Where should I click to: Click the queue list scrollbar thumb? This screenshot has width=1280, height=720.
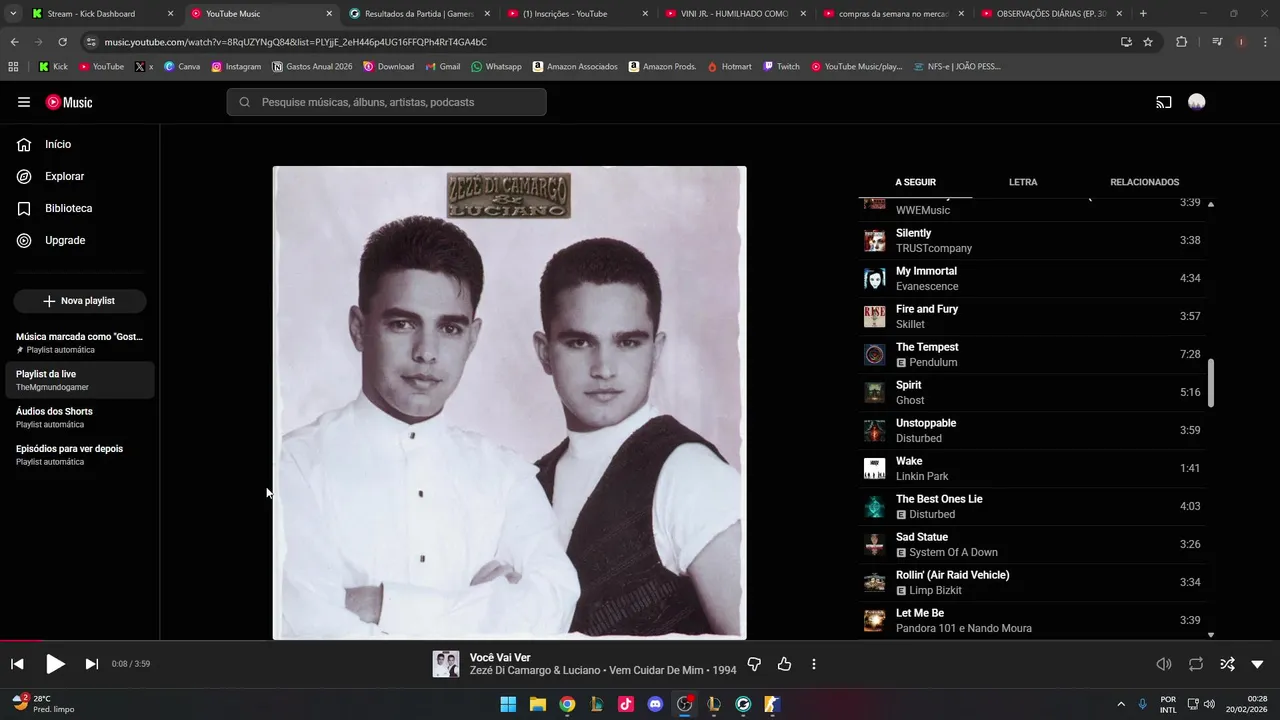(x=1211, y=383)
